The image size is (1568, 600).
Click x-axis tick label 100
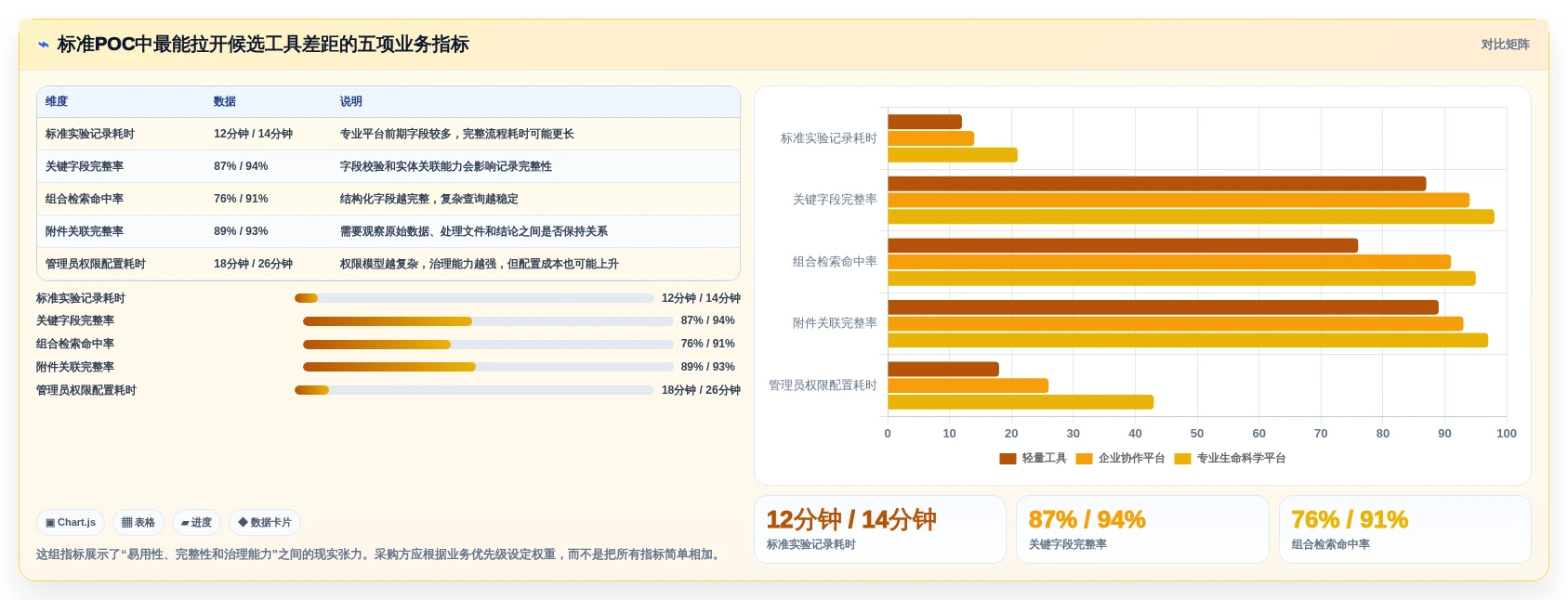pyautogui.click(x=1507, y=434)
